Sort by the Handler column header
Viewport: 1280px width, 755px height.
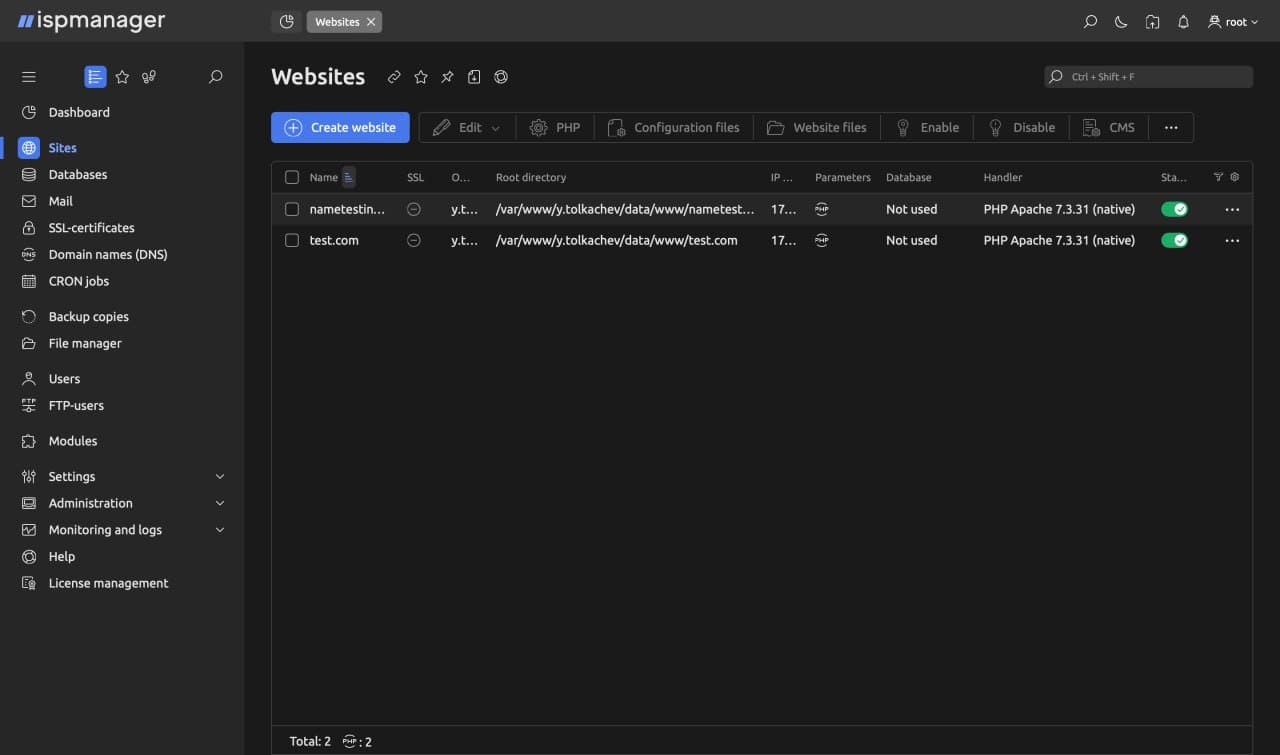[x=1003, y=177]
